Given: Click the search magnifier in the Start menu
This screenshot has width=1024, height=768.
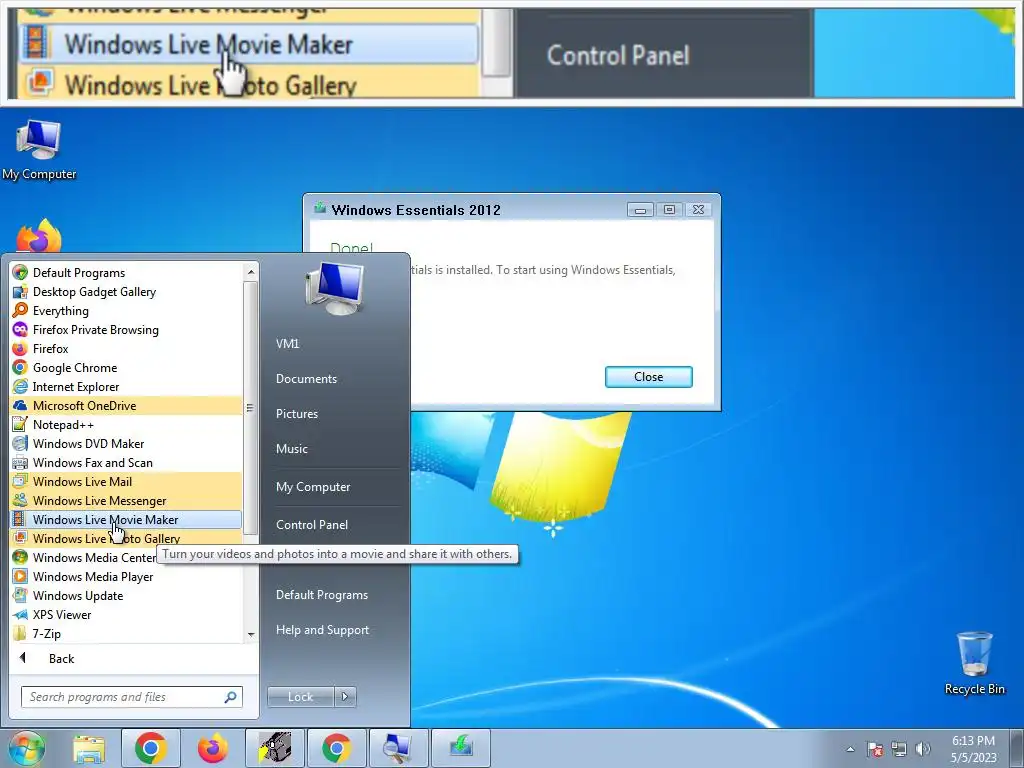Looking at the screenshot, I should pos(230,697).
